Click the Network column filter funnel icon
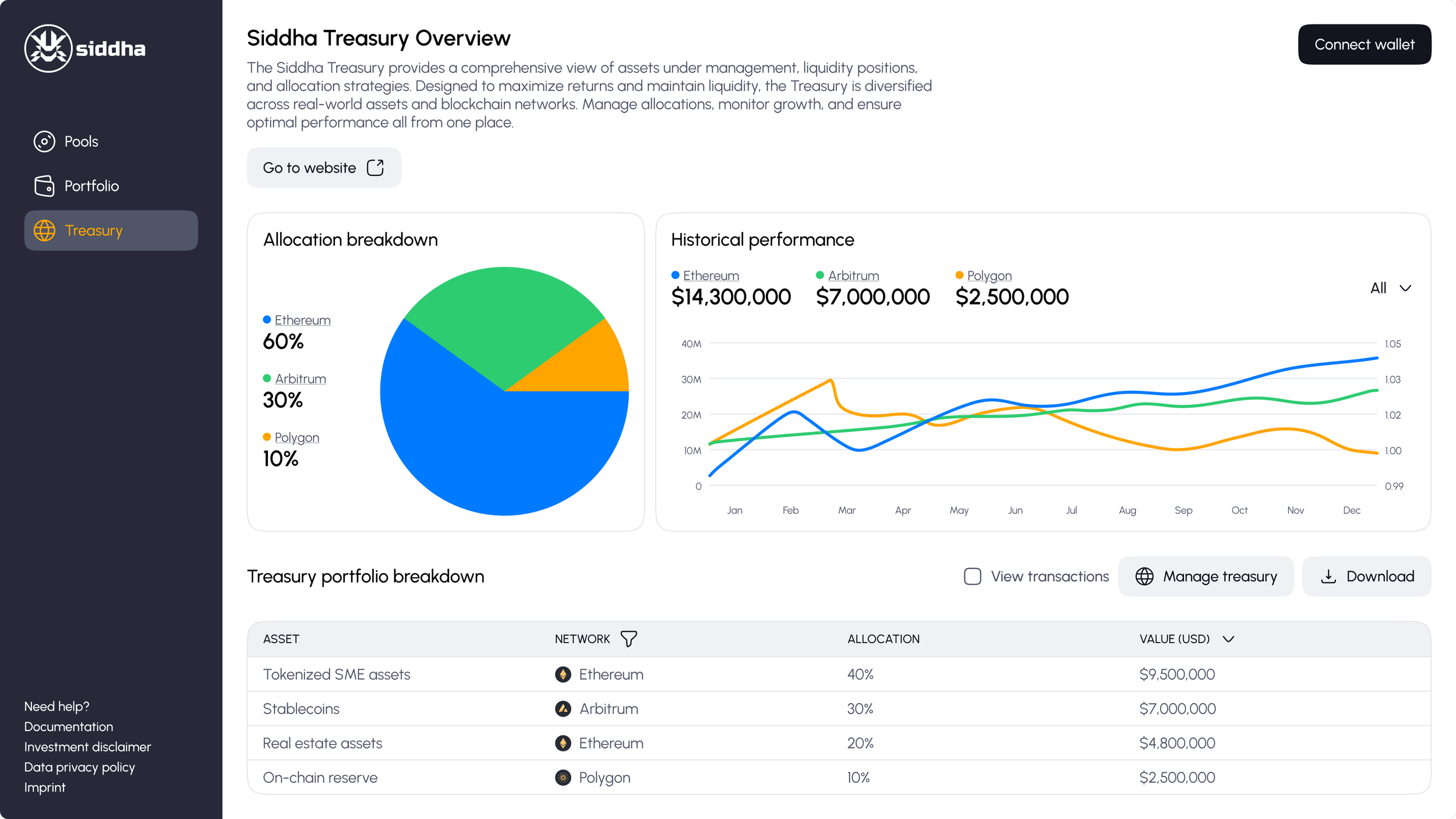 pyautogui.click(x=628, y=639)
